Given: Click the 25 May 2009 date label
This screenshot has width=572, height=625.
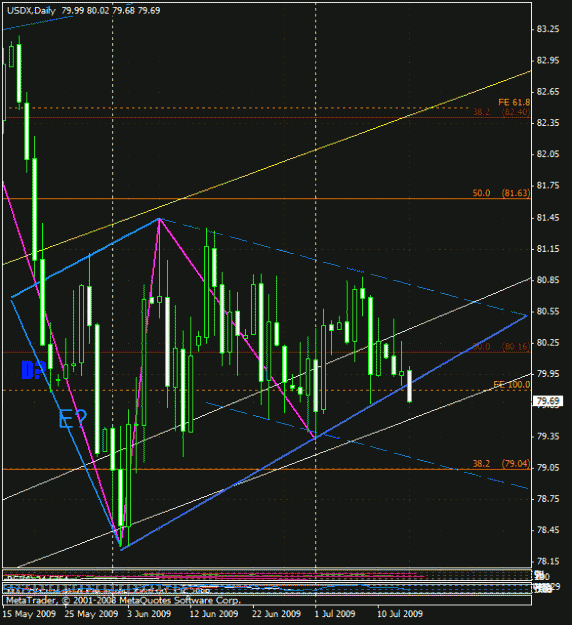Looking at the screenshot, I should click(91, 614).
